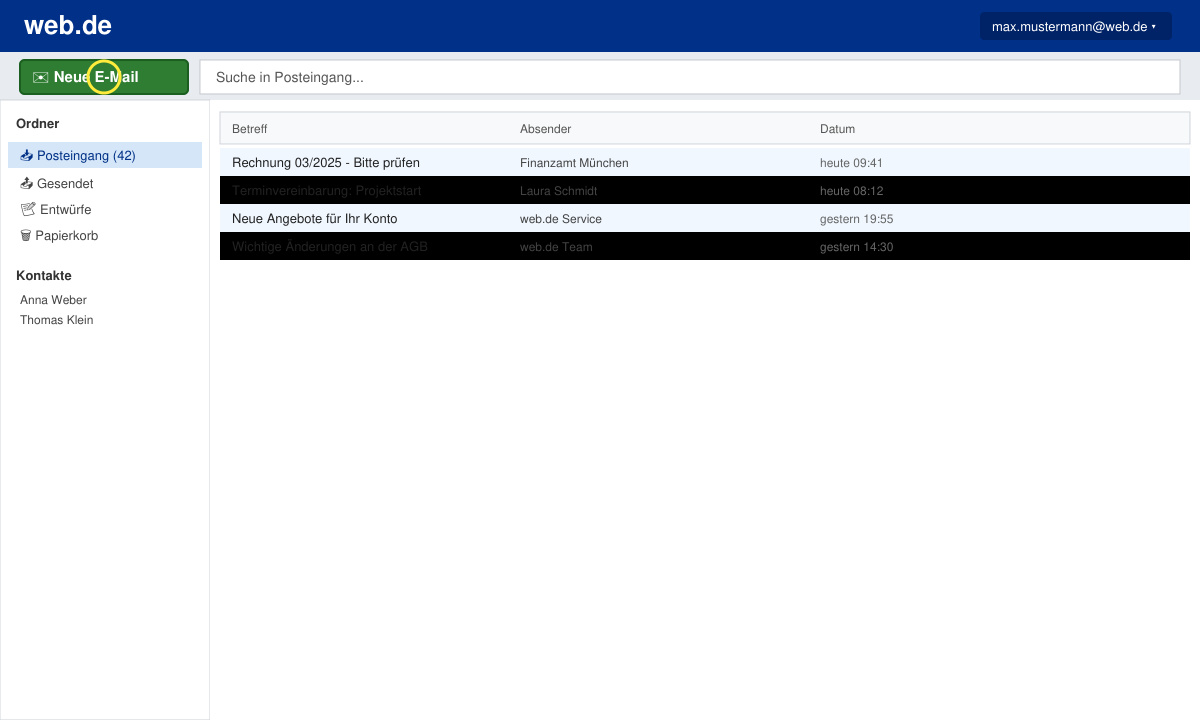1200x720 pixels.
Task: Click the date "heute 08:12"
Action: coord(851,190)
